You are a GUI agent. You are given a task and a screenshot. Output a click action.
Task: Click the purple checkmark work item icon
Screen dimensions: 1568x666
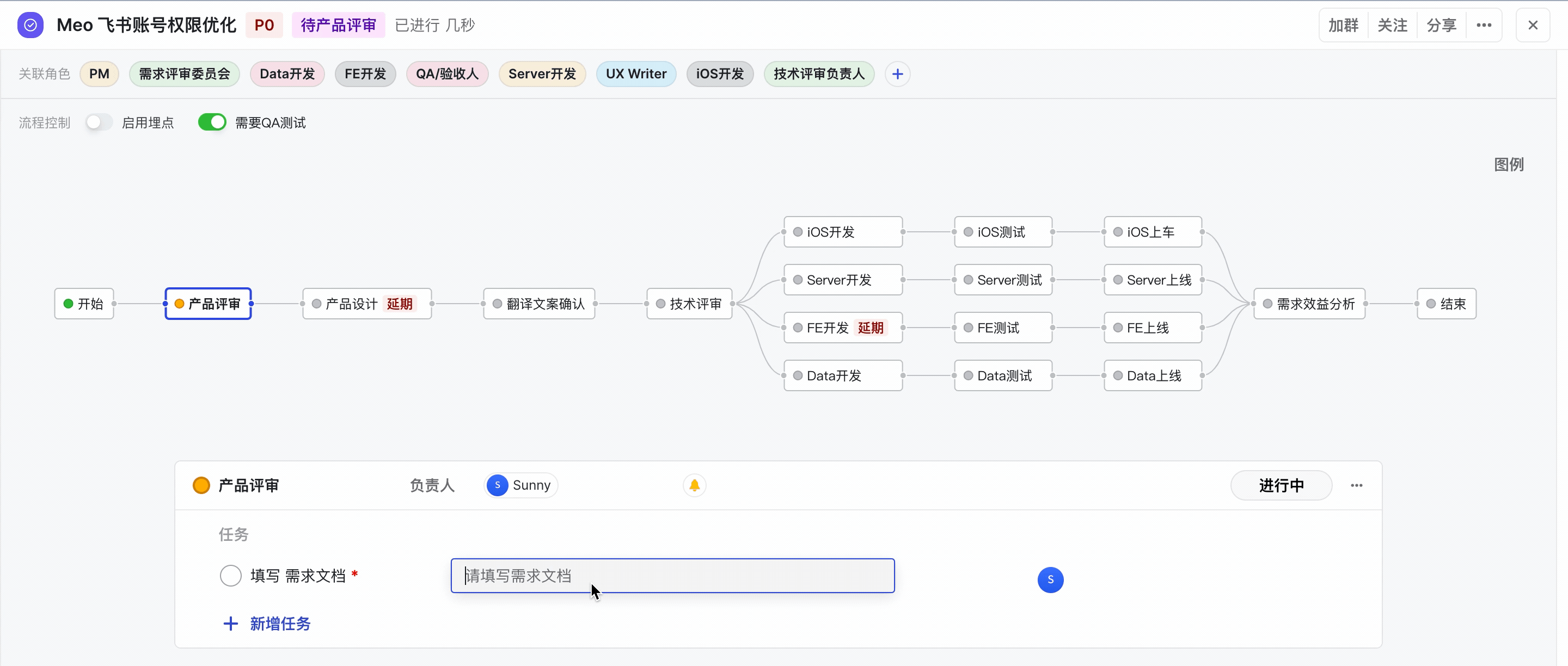point(30,25)
